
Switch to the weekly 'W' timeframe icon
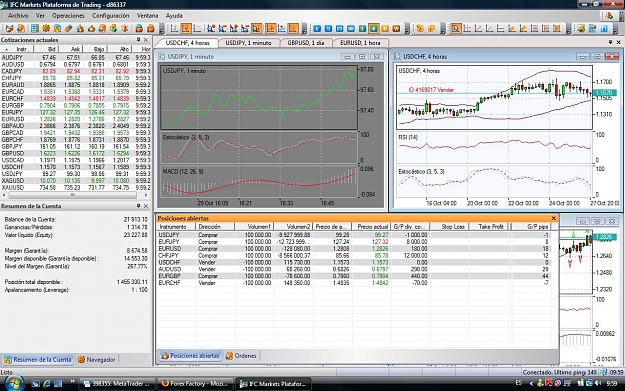pyautogui.click(x=396, y=29)
